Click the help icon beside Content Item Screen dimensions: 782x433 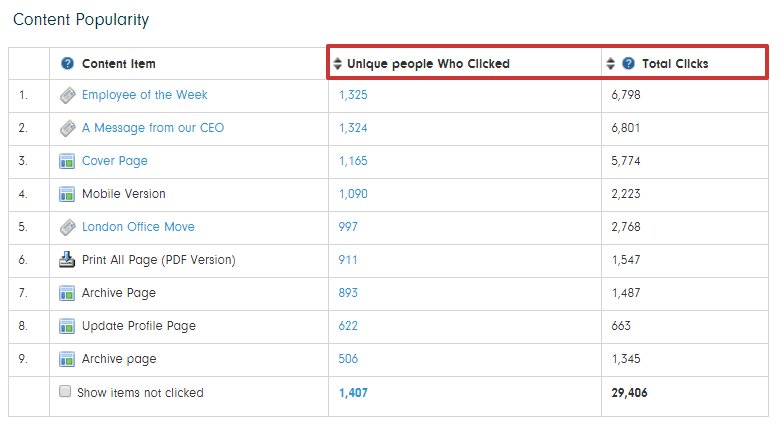click(67, 63)
